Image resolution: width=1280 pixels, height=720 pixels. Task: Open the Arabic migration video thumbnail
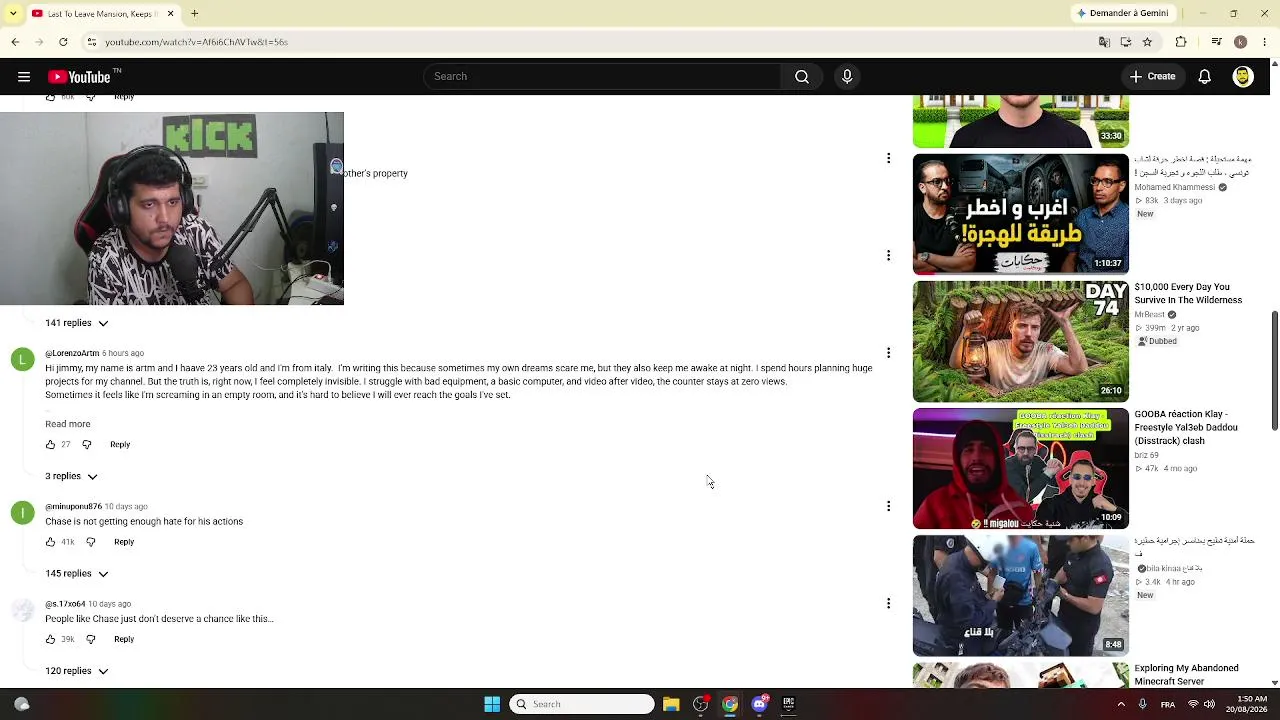(1021, 214)
